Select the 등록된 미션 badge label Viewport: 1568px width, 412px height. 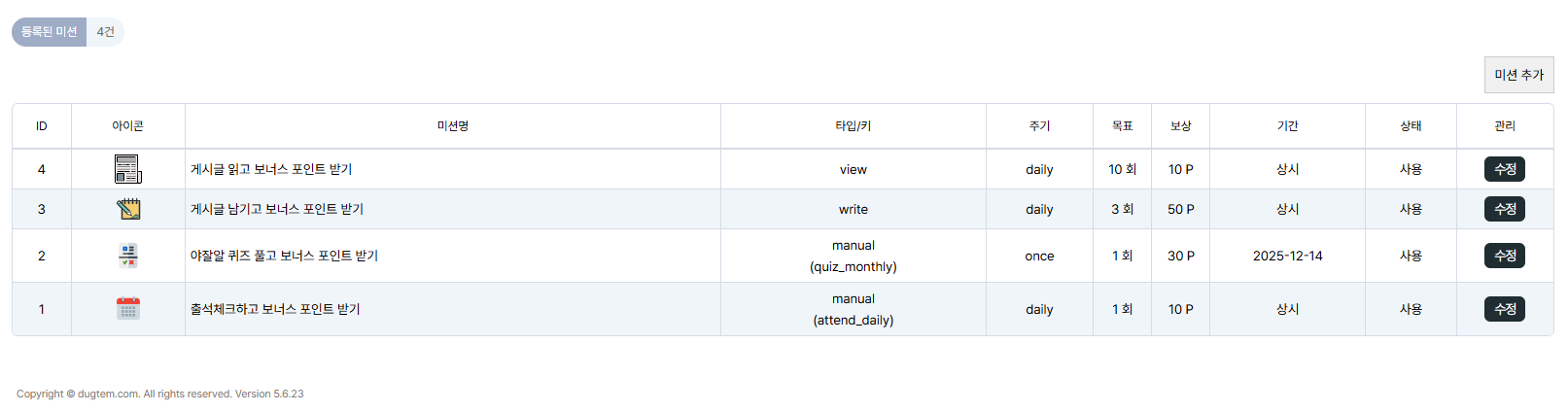click(50, 32)
